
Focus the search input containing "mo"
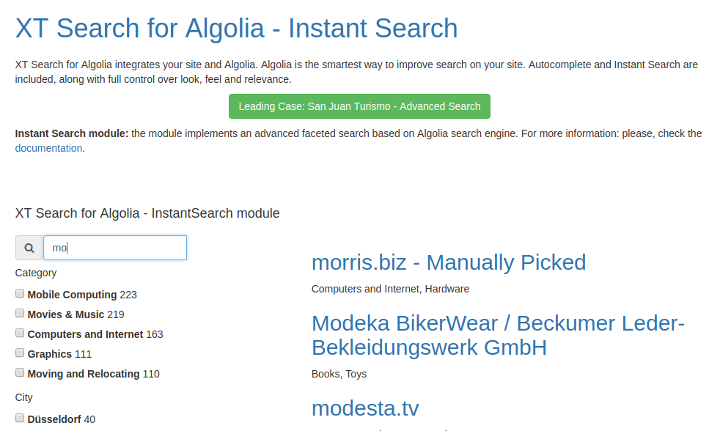[115, 248]
